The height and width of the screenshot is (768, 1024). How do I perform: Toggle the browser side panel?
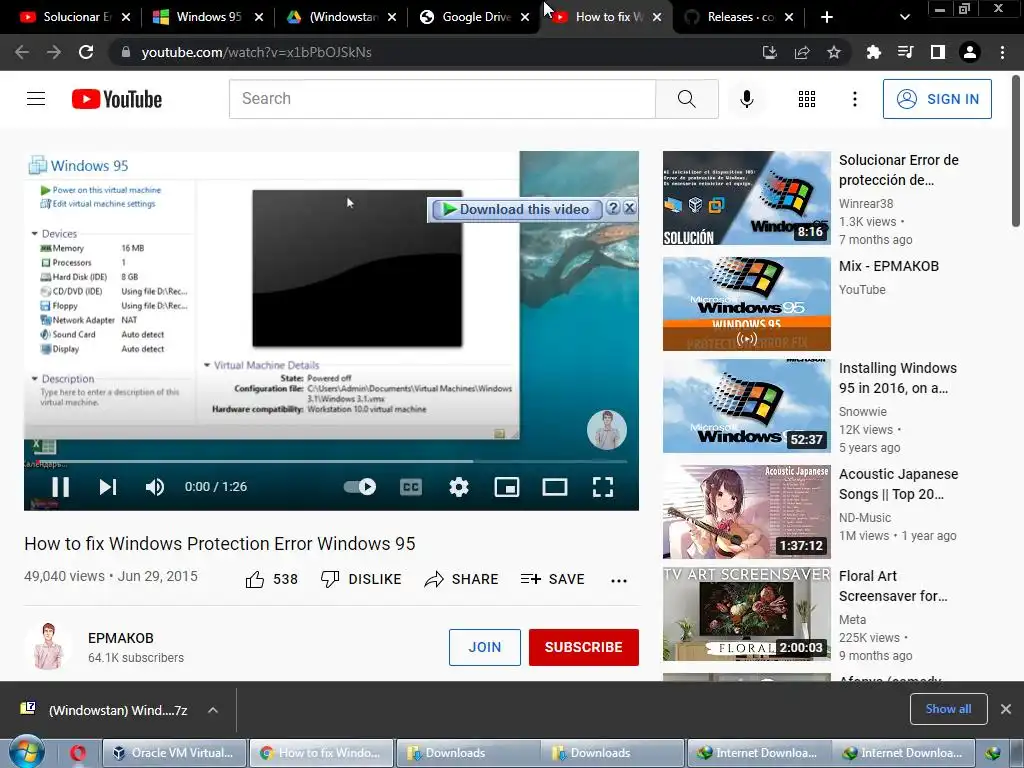click(x=938, y=52)
